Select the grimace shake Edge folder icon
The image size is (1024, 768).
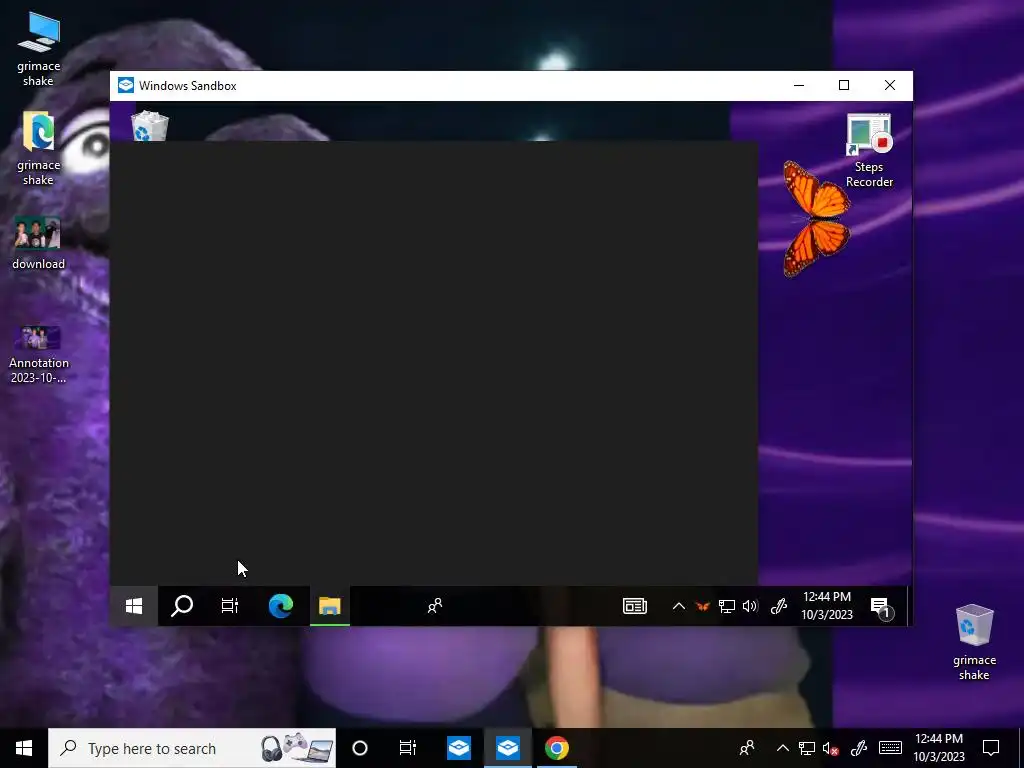click(39, 149)
